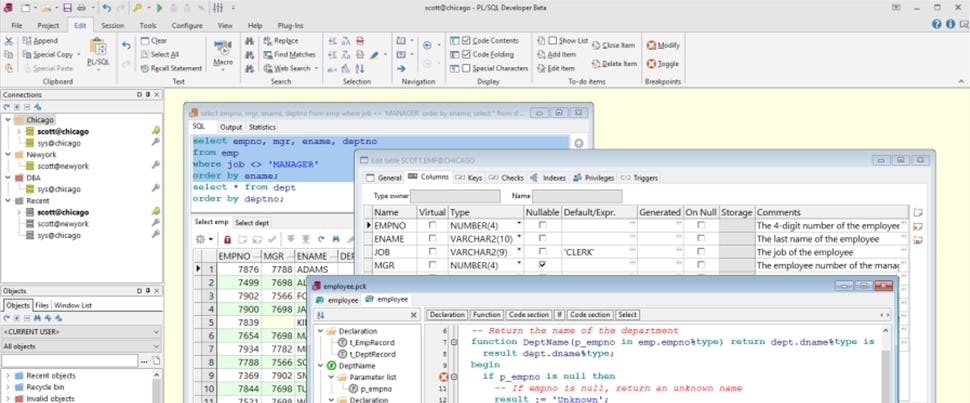Click the breakpoint marker on code line 10
The width and height of the screenshot is (970, 403).
pyautogui.click(x=445, y=376)
